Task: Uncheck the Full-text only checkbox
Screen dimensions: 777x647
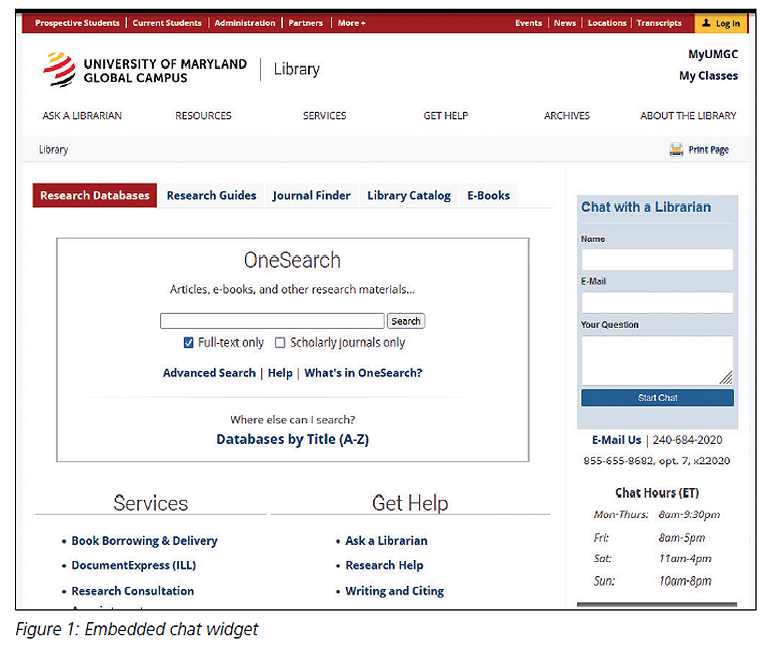Action: tap(188, 342)
